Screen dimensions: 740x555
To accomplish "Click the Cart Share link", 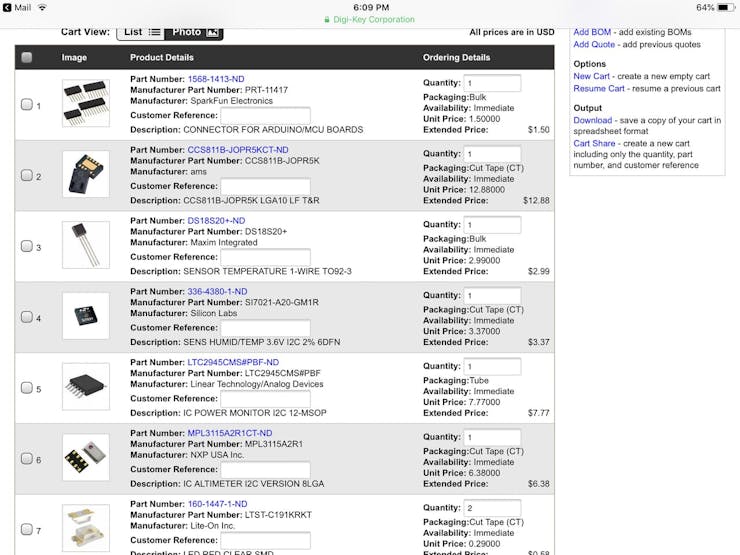I will pos(594,143).
